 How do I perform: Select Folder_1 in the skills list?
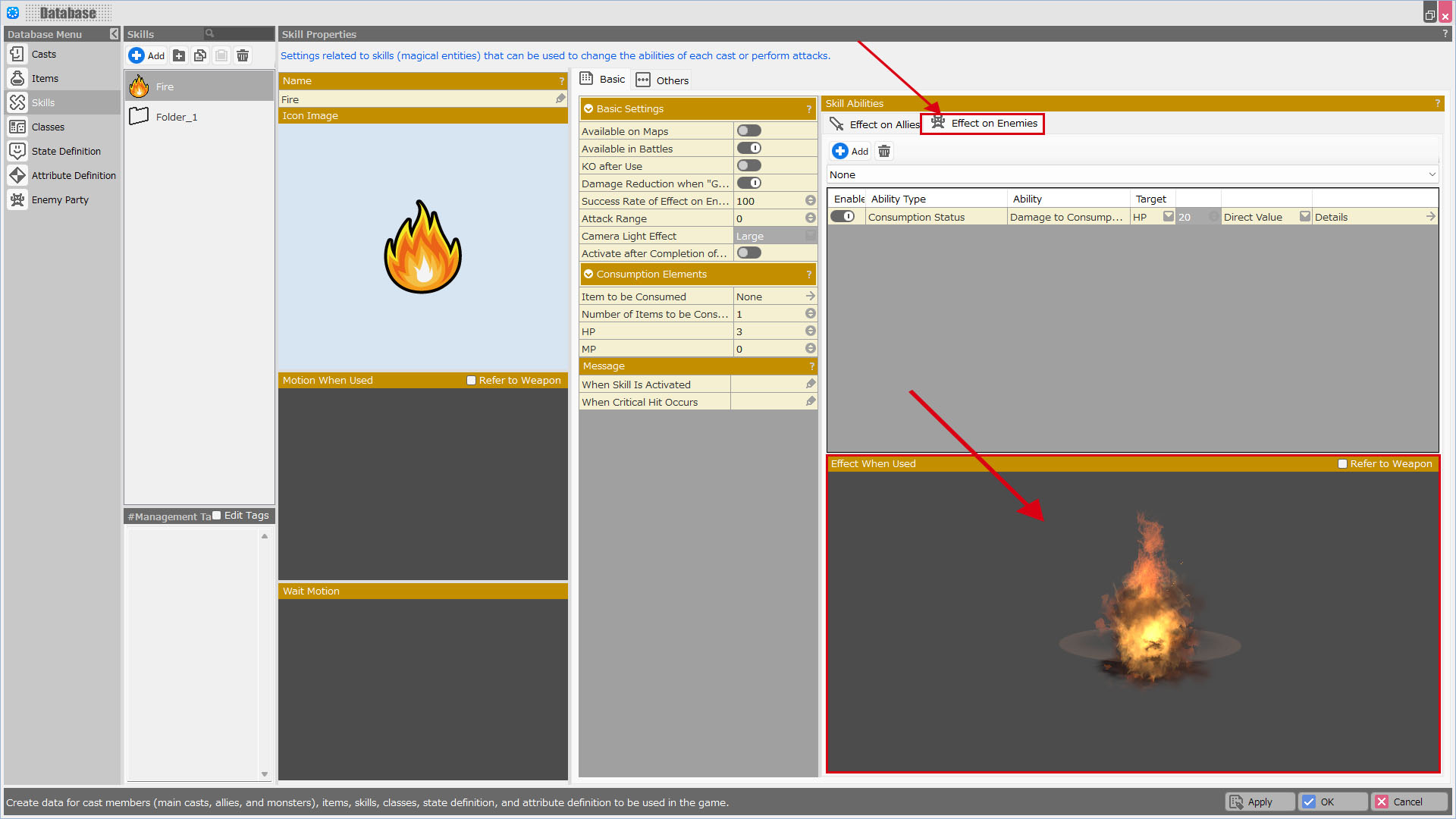pos(199,117)
